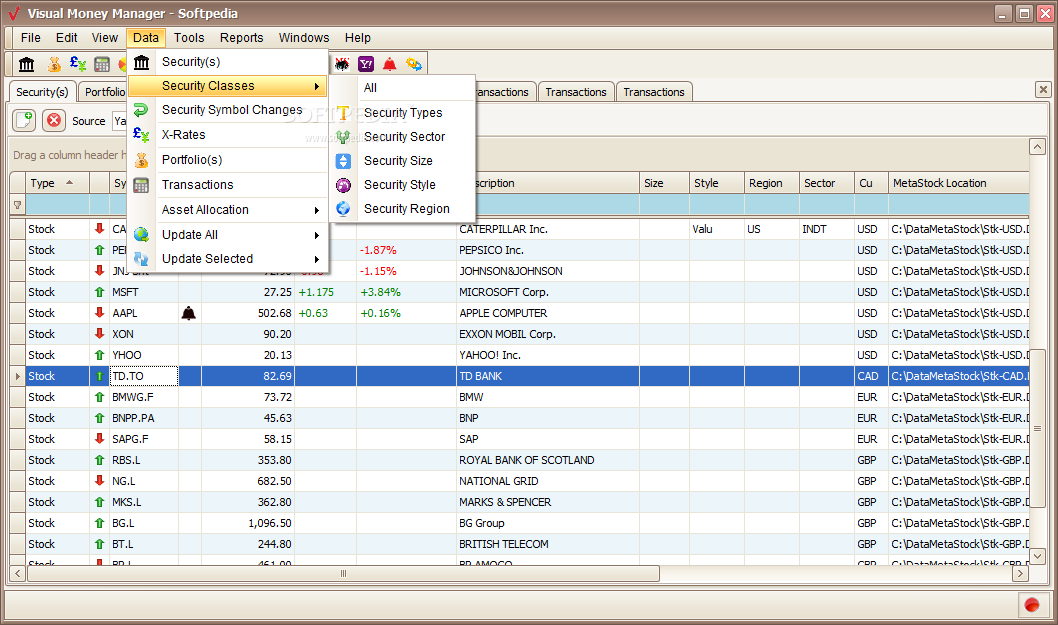Open the Windows menu

click(304, 38)
